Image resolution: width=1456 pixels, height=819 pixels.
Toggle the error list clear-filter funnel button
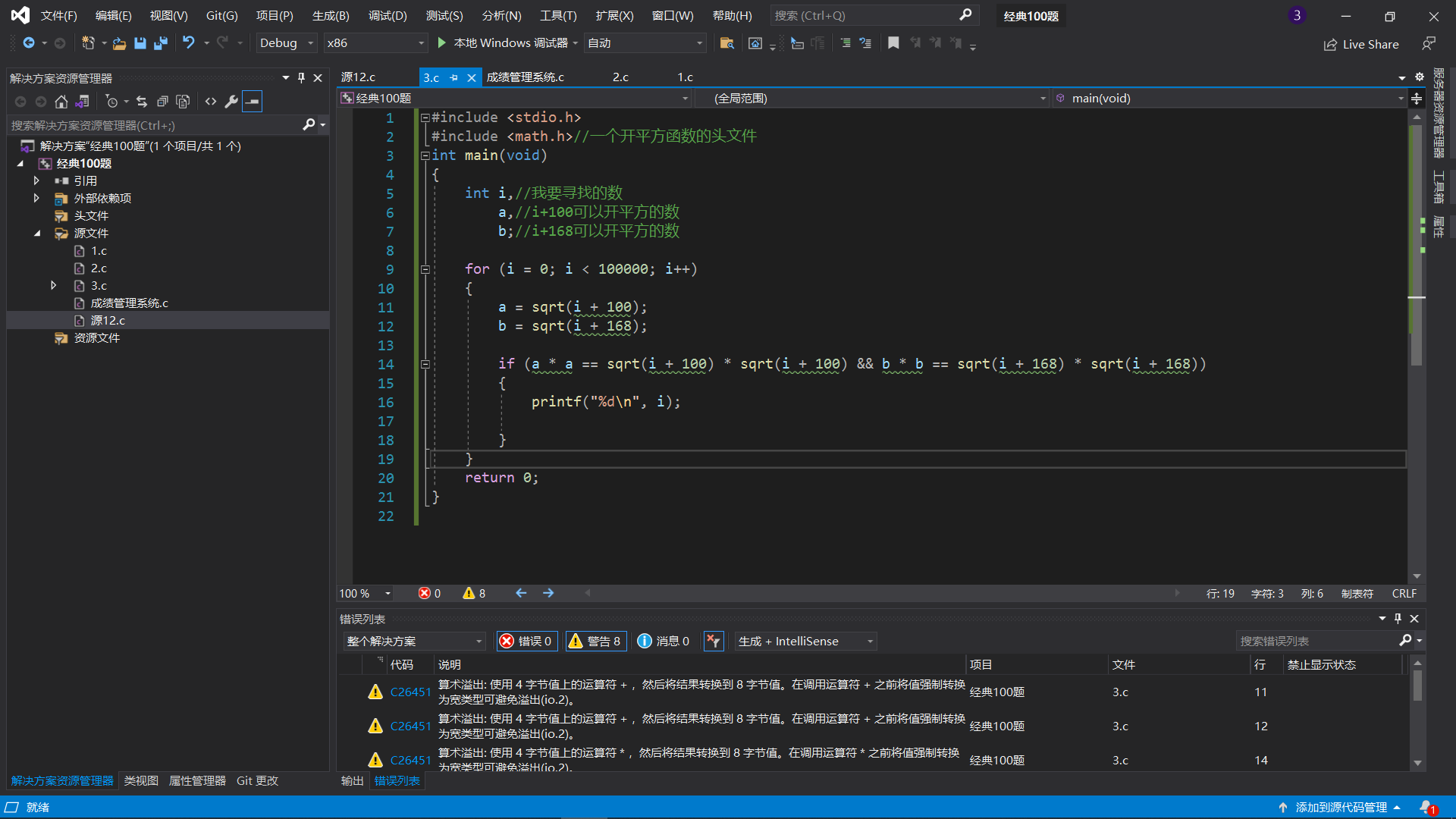pos(714,641)
